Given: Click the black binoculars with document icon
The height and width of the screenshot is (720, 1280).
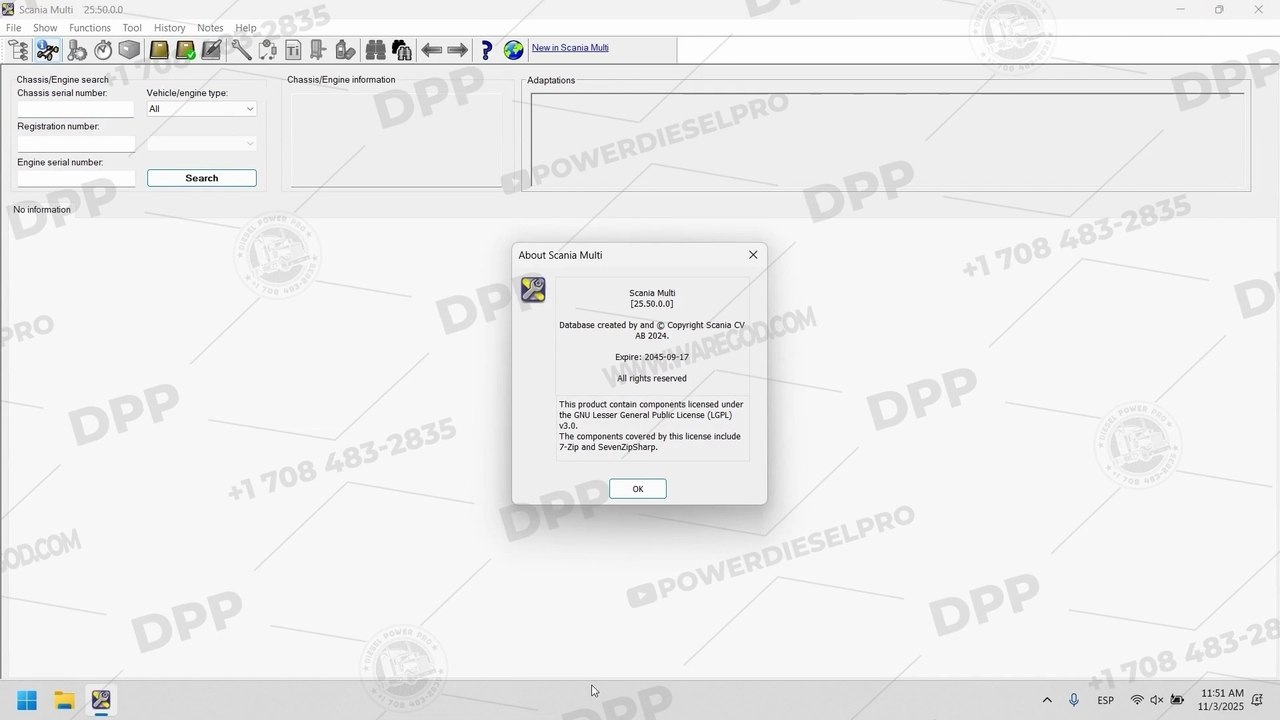Looking at the screenshot, I should point(401,49).
